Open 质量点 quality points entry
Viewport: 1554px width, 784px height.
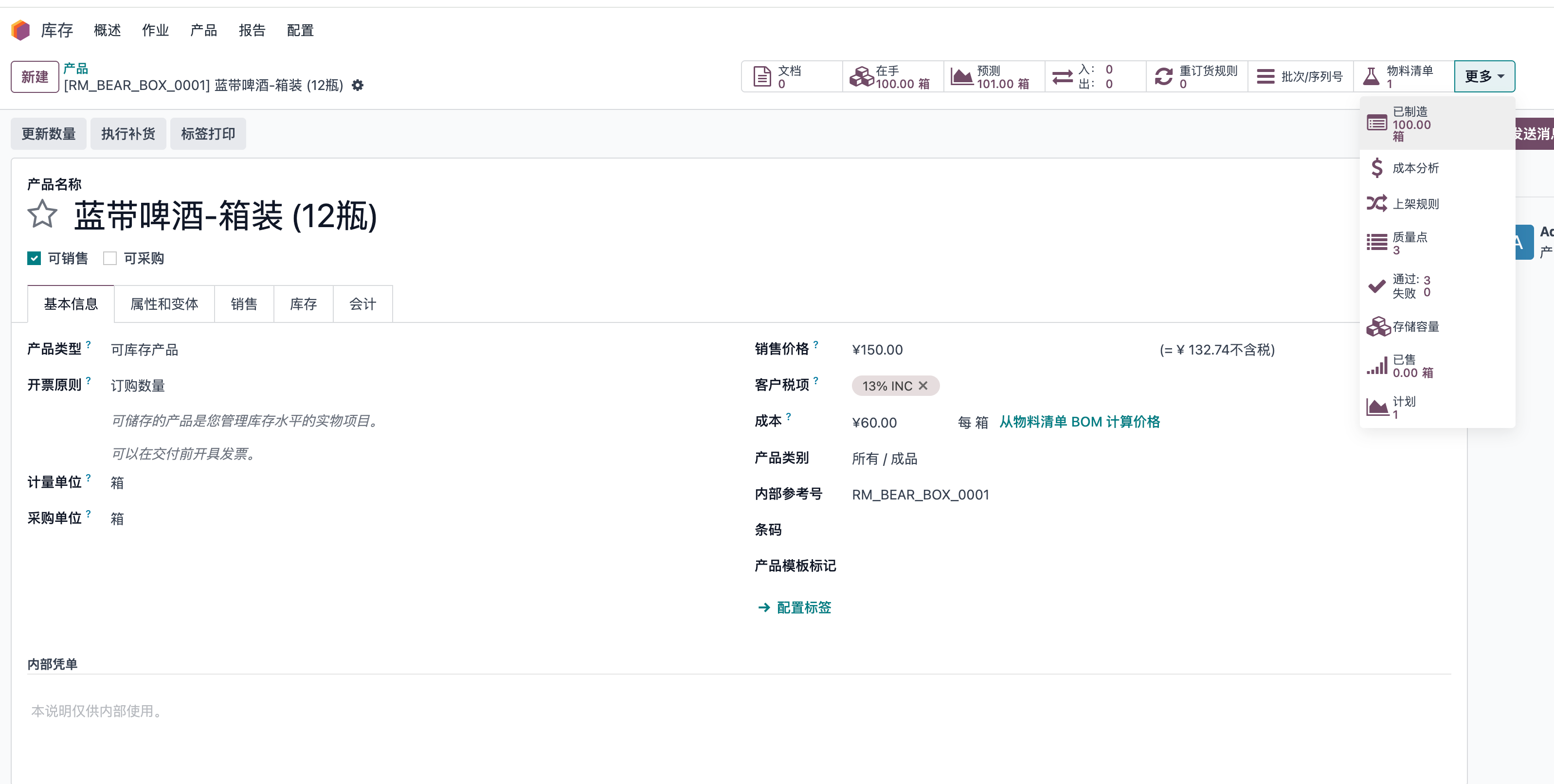(x=1437, y=243)
